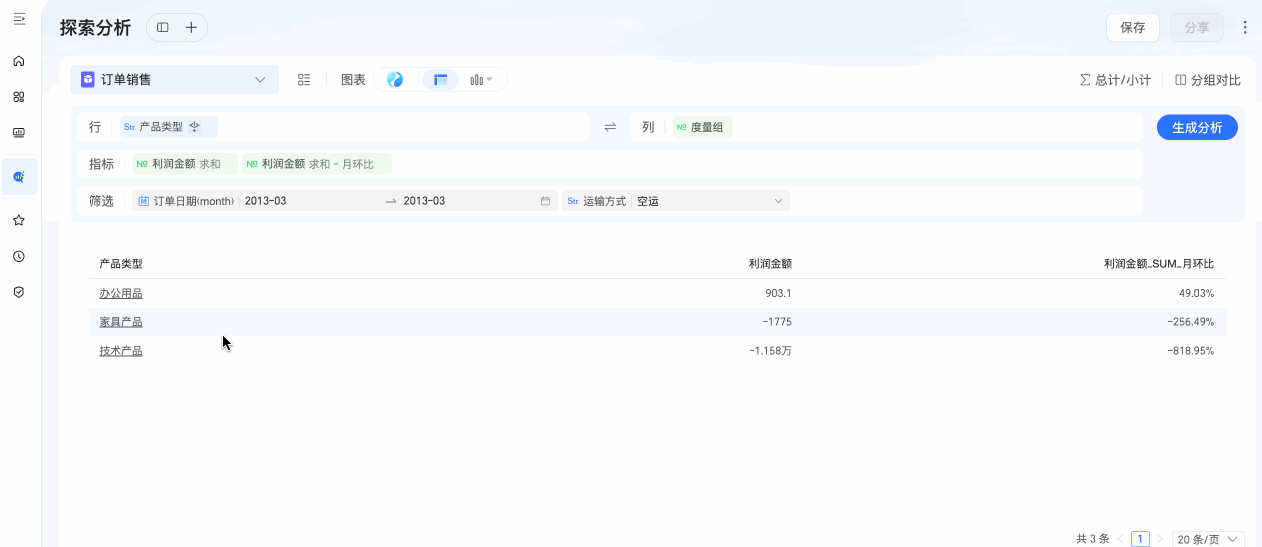Go to page 1 in pagination
This screenshot has height=547, width=1262.
(1140, 539)
